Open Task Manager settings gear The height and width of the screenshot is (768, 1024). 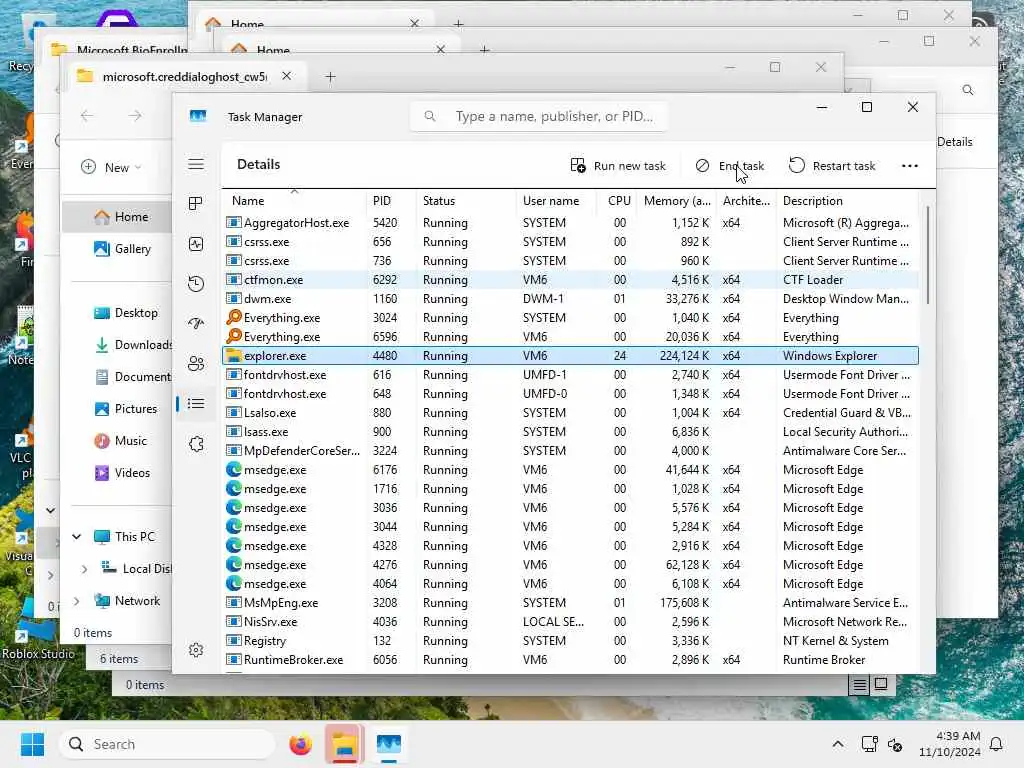(196, 650)
